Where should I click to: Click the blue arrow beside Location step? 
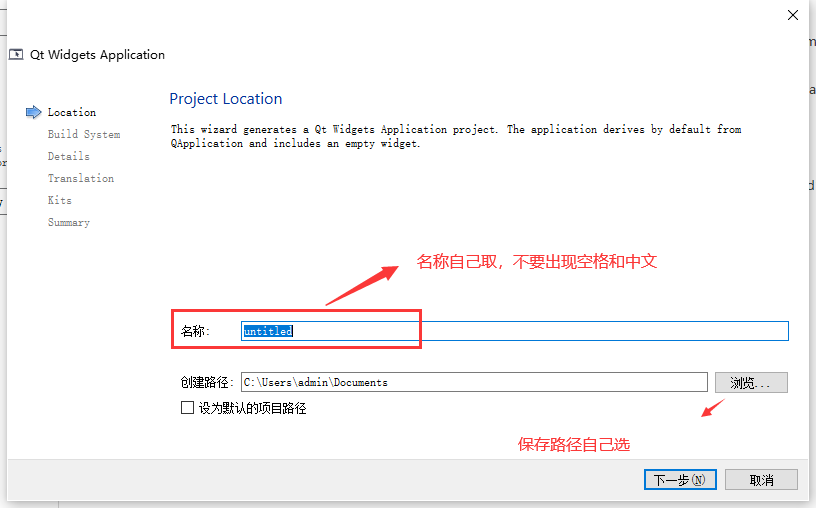pyautogui.click(x=33, y=112)
